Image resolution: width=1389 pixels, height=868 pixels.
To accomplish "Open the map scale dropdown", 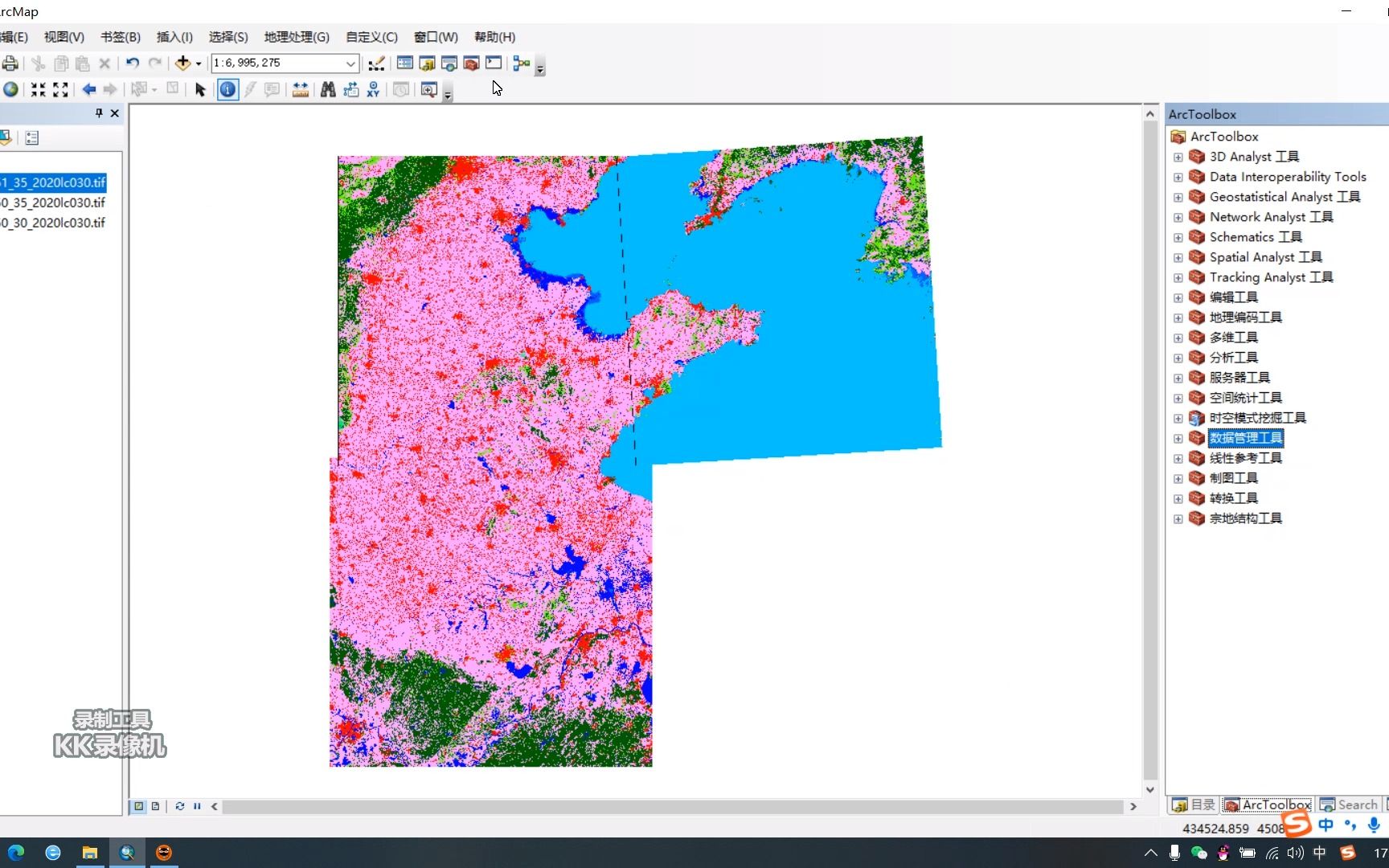I will click(x=350, y=63).
